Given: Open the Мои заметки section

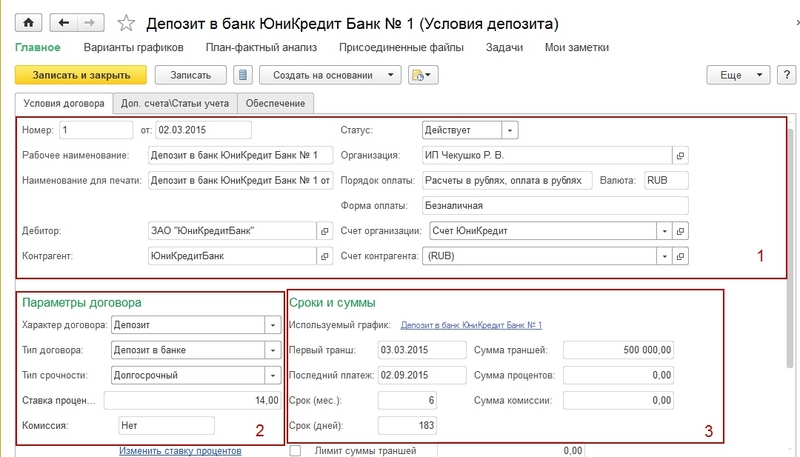Looking at the screenshot, I should [577, 47].
